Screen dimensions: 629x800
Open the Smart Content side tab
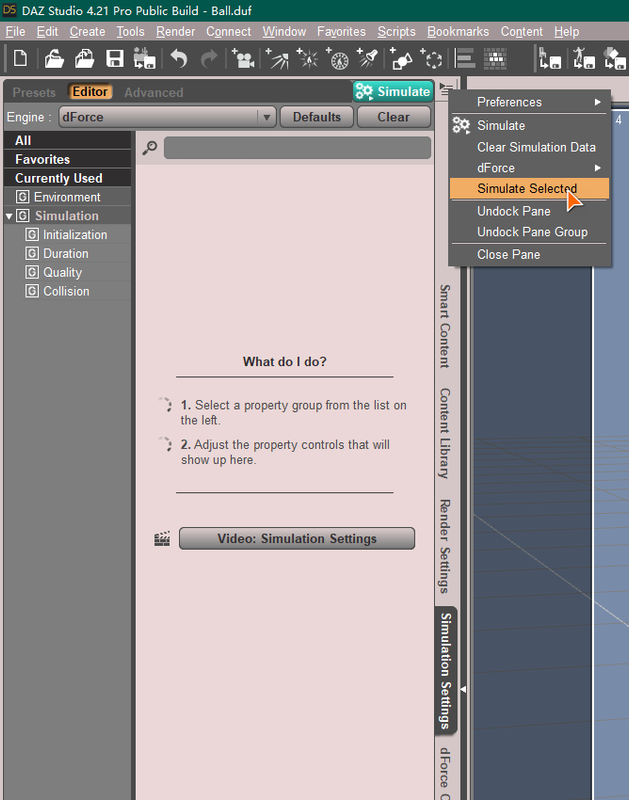point(445,327)
